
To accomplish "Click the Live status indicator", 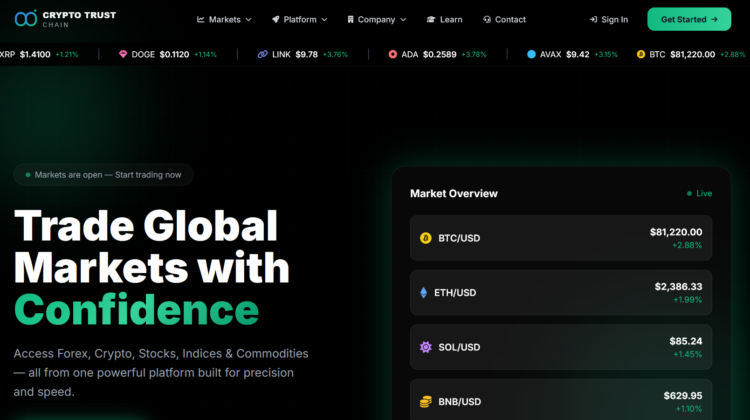I will [x=699, y=193].
